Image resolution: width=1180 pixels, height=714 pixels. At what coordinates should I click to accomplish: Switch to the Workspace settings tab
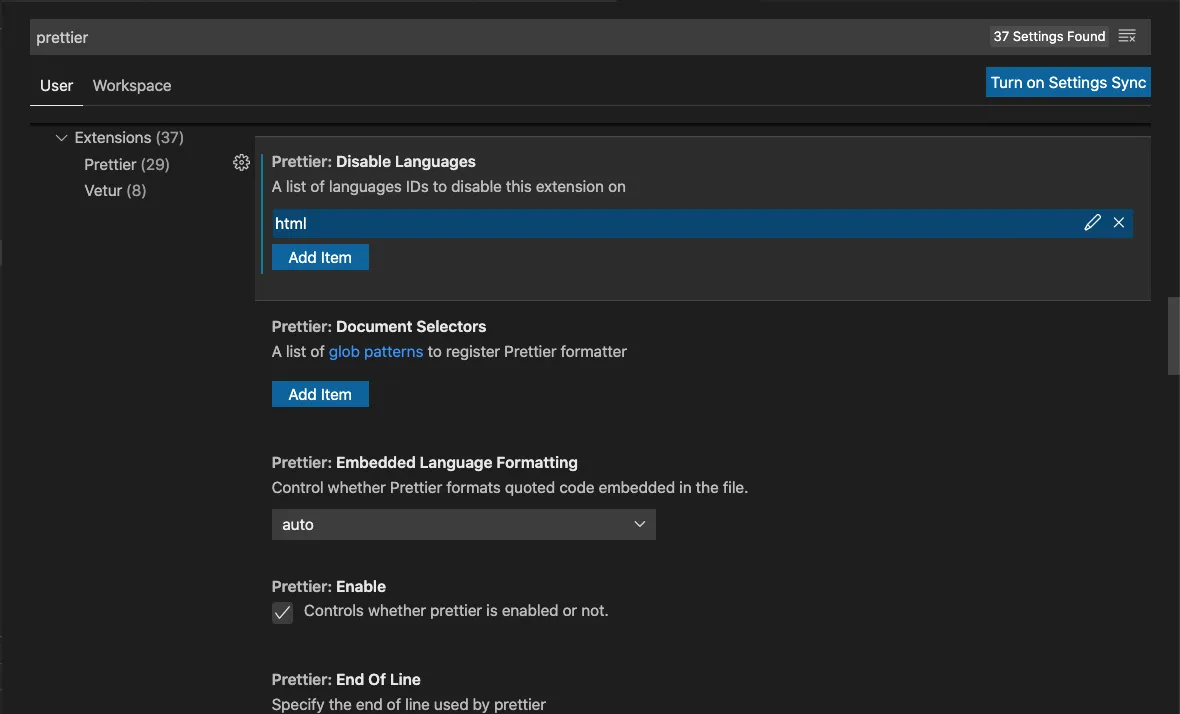click(x=132, y=86)
